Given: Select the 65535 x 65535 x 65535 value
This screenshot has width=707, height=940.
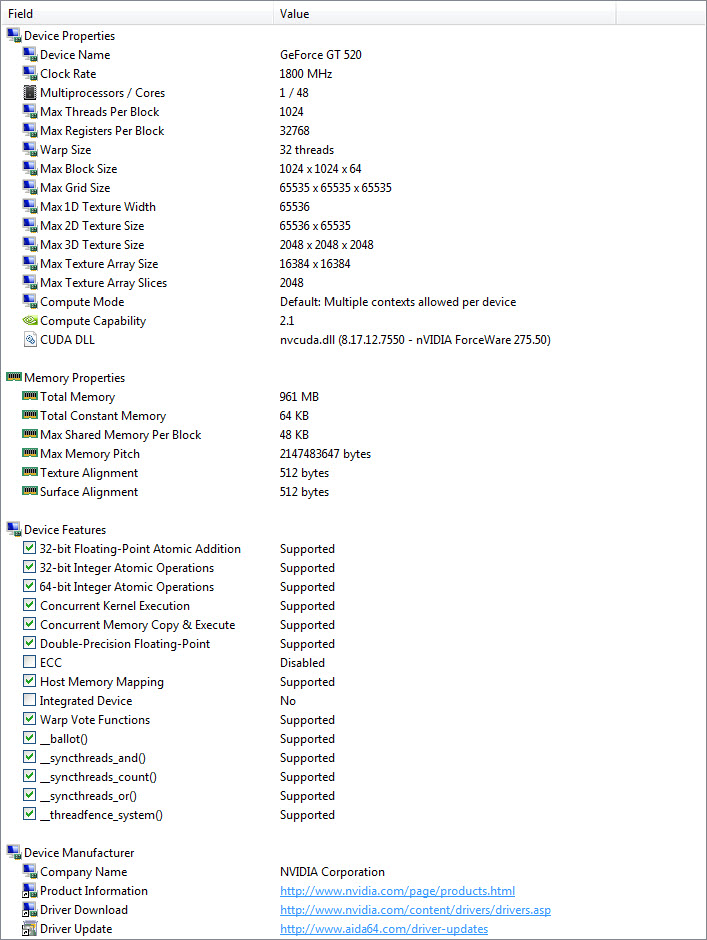Looking at the screenshot, I should click(336, 188).
